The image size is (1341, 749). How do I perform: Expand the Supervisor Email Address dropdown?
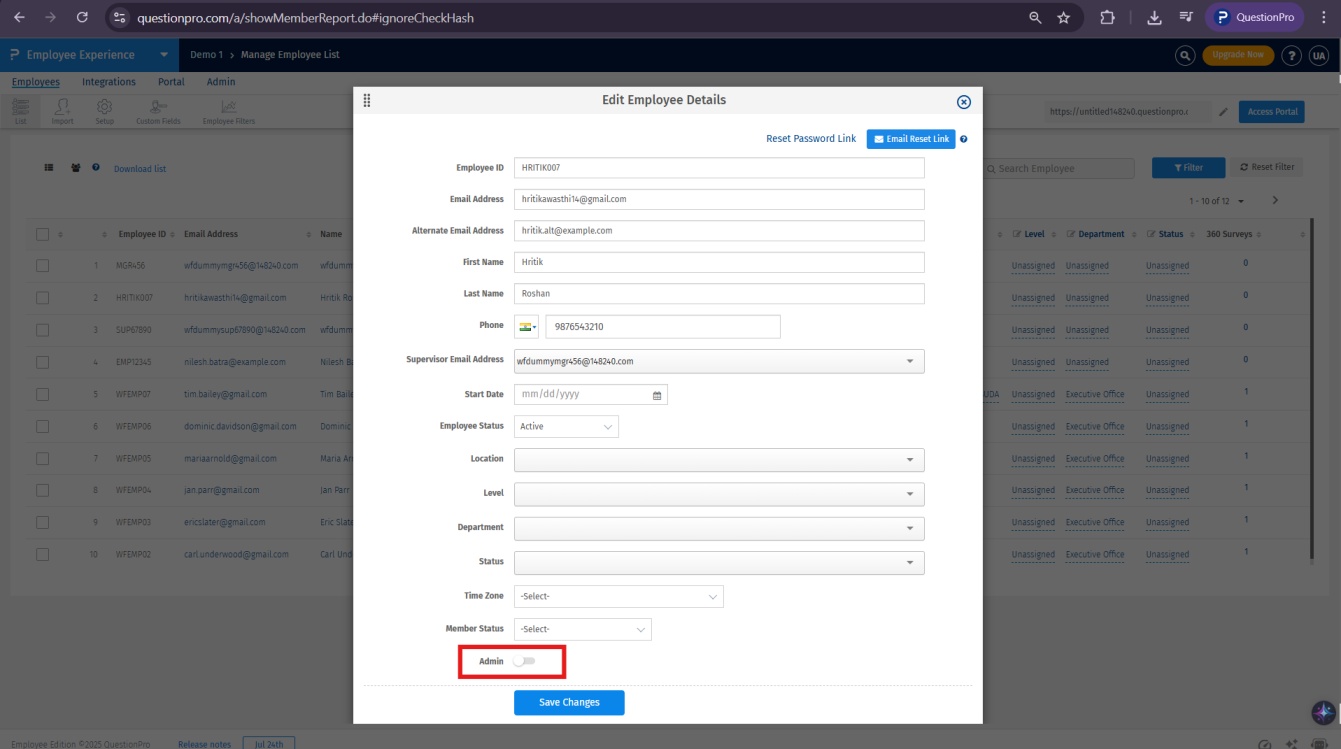click(910, 361)
